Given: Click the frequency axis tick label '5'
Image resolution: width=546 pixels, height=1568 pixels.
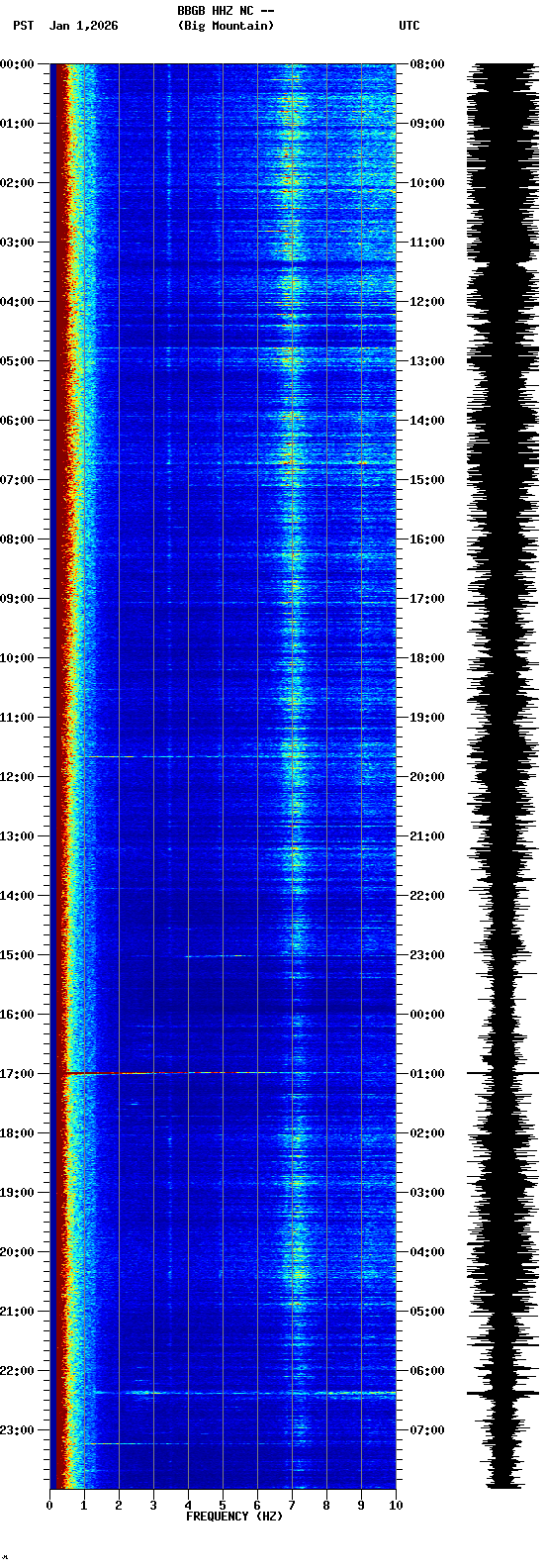Looking at the screenshot, I should coord(223,1506).
